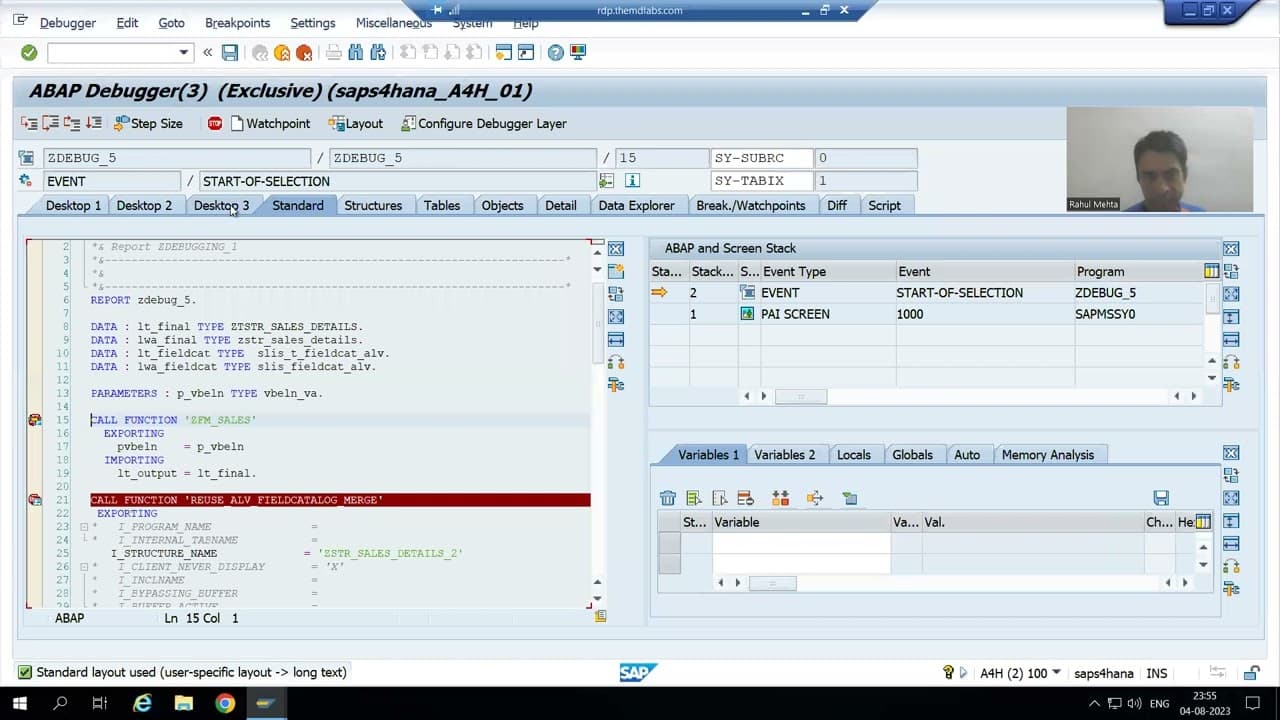Click the SY-SUBRC field name box

762,158
